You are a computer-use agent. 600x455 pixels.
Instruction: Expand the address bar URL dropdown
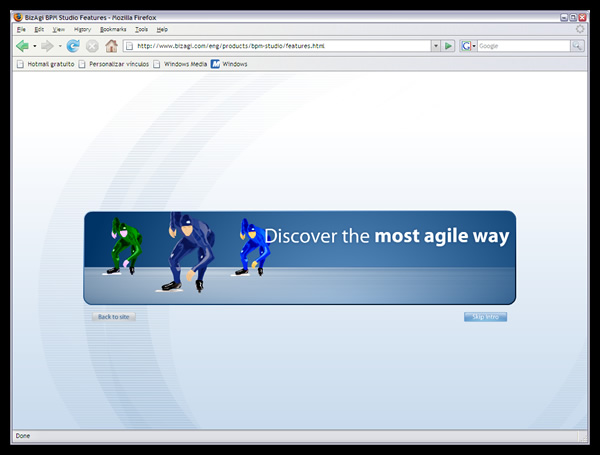pos(435,46)
